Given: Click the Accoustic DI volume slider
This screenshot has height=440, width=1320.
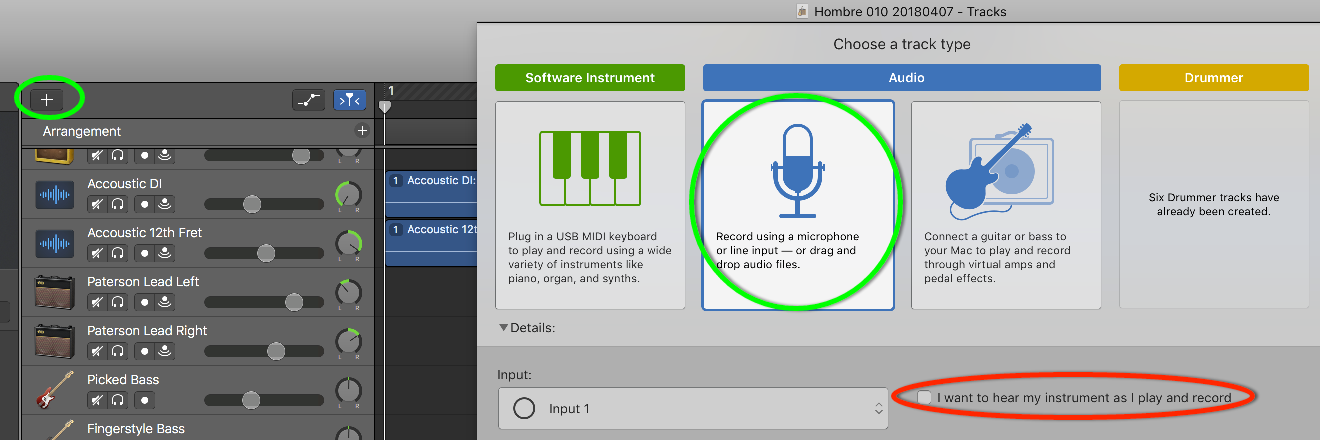Looking at the screenshot, I should click(264, 203).
